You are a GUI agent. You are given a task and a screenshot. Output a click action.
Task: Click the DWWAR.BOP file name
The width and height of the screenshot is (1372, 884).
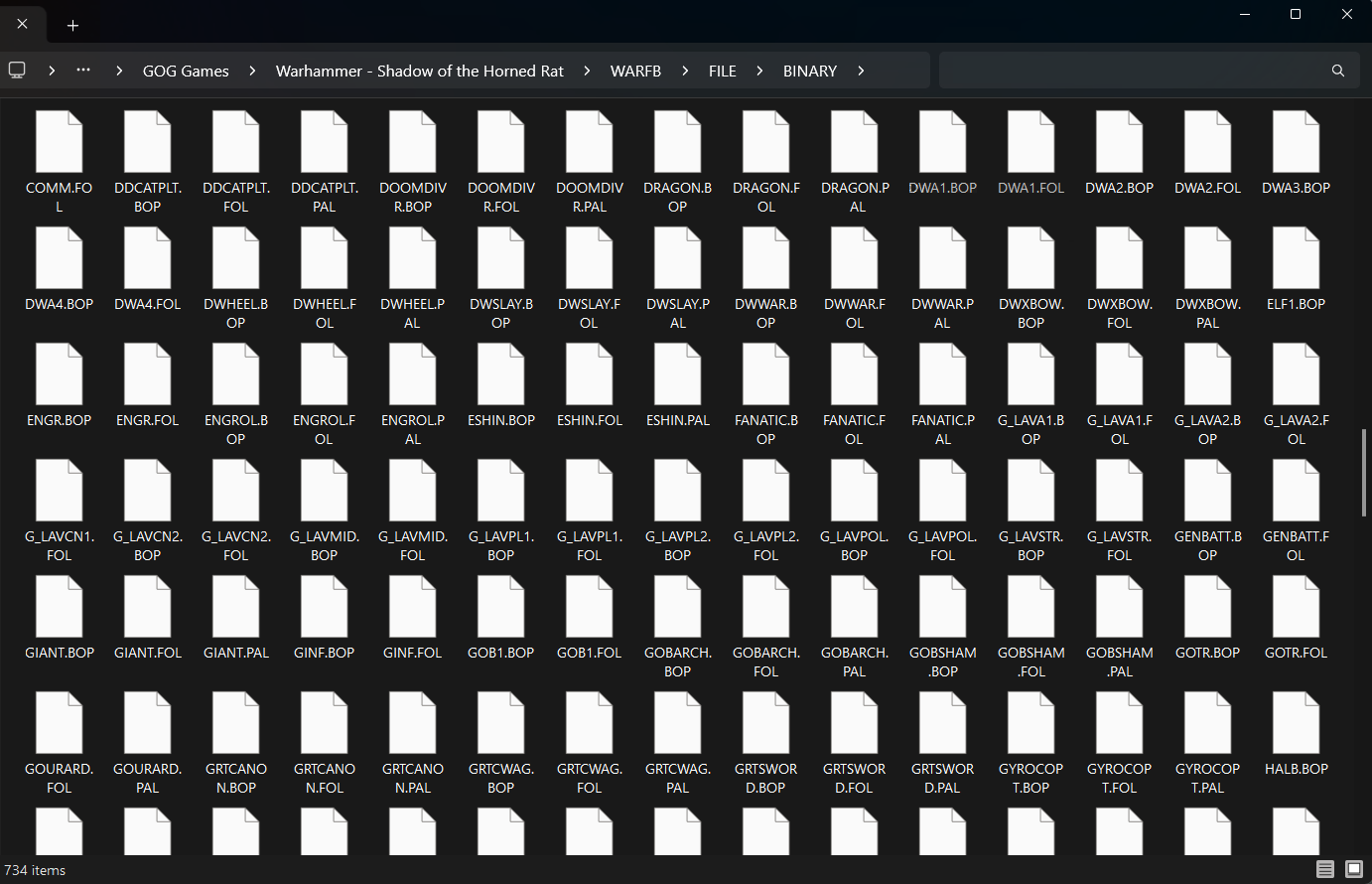(766, 313)
